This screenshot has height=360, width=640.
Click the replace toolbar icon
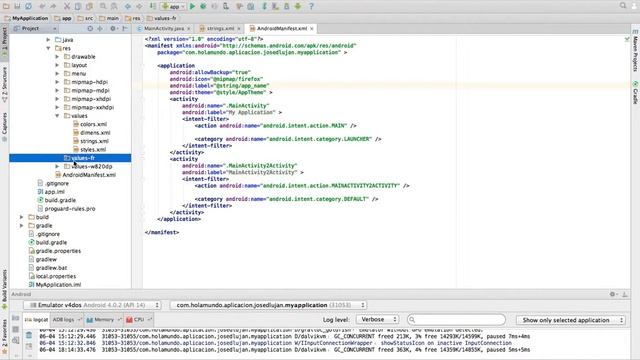(114, 6)
